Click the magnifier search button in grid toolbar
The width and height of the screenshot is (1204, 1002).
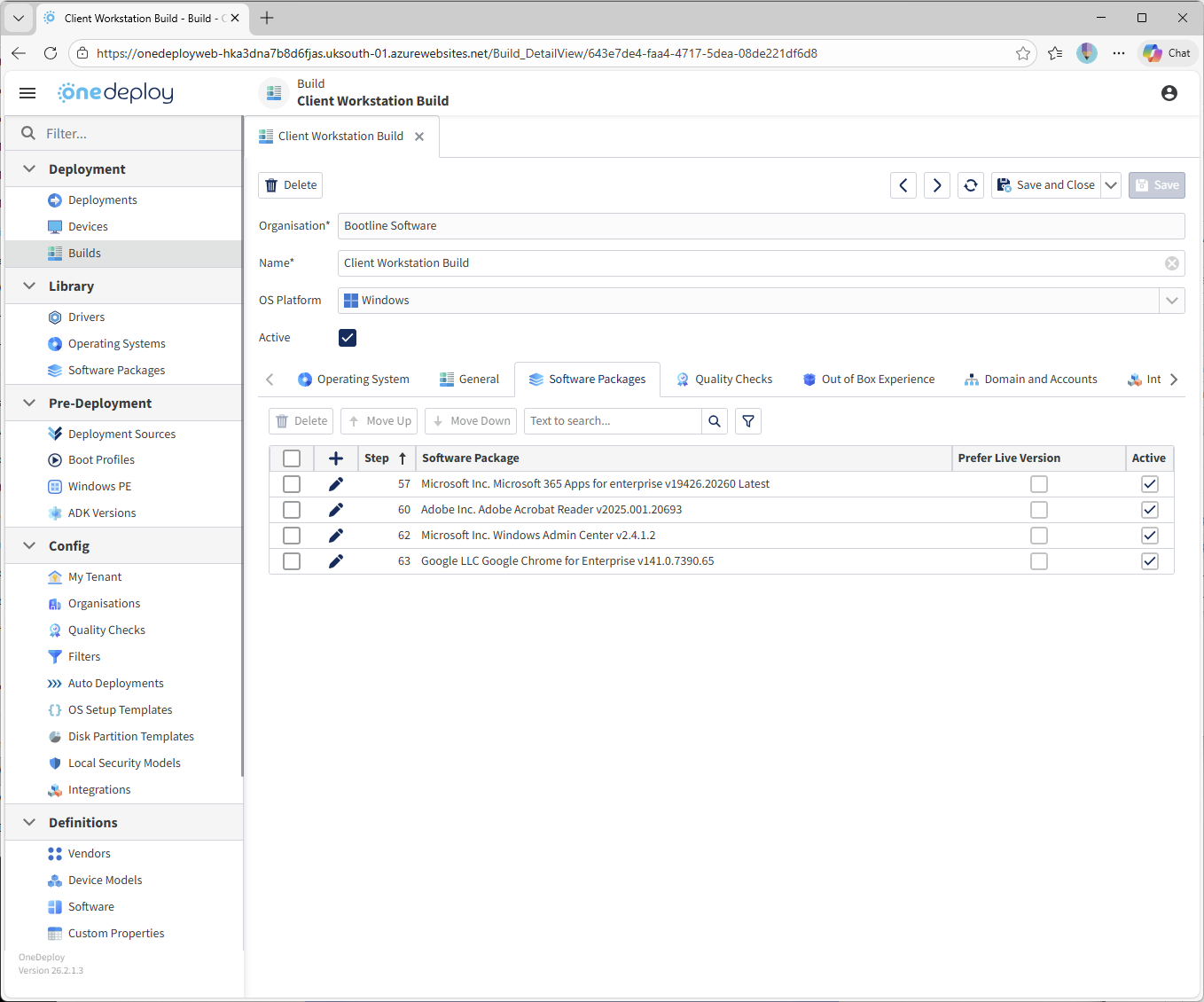715,421
